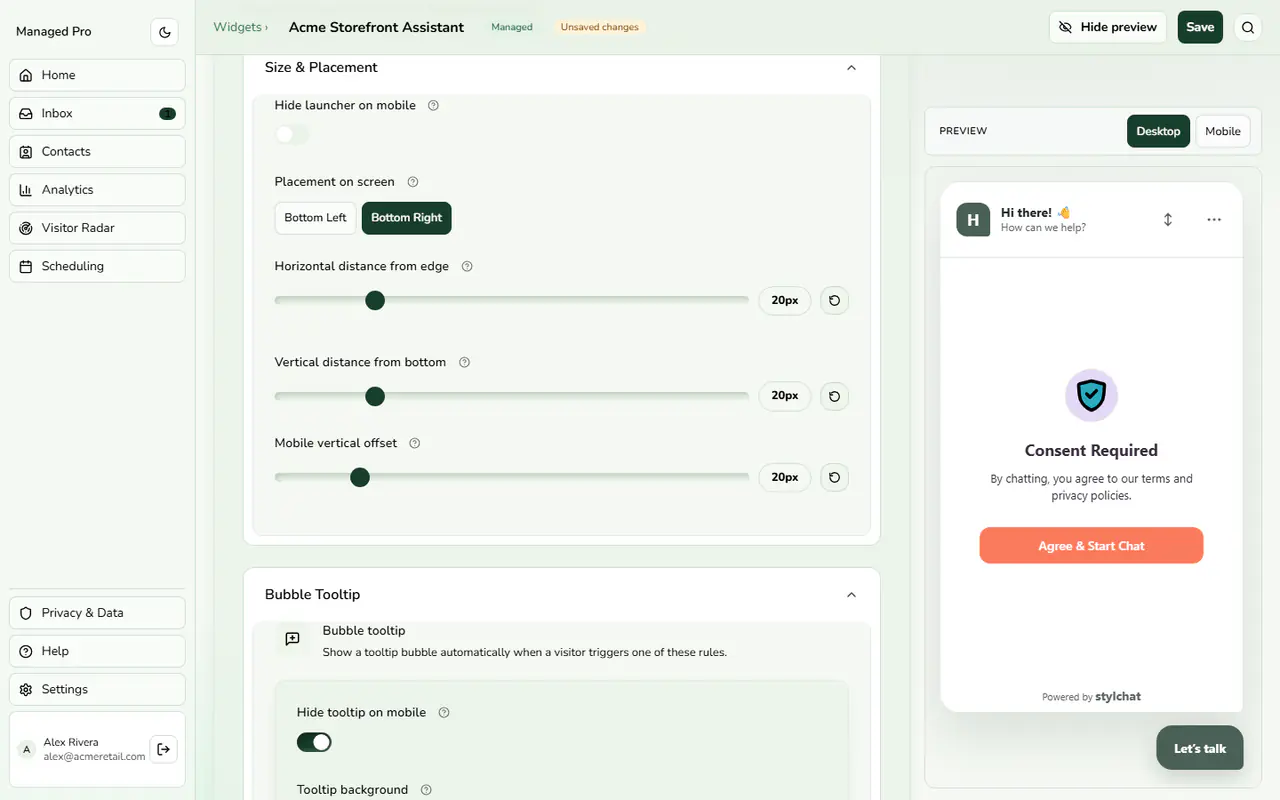
Task: Adjust the Horizontal distance from edge slider handle
Action: (x=375, y=300)
